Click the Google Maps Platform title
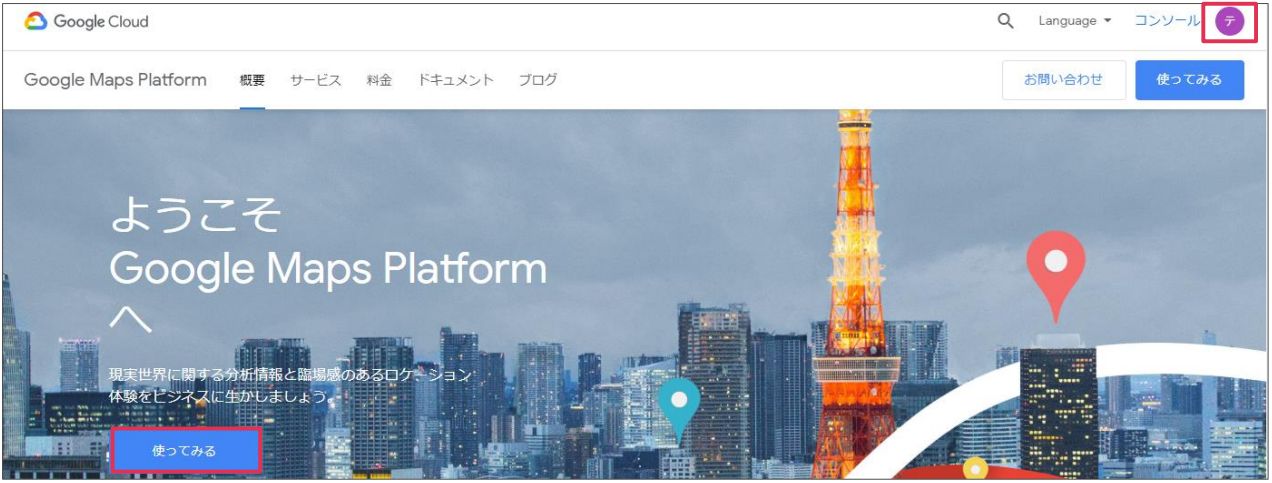1272x483 pixels. 115,80
